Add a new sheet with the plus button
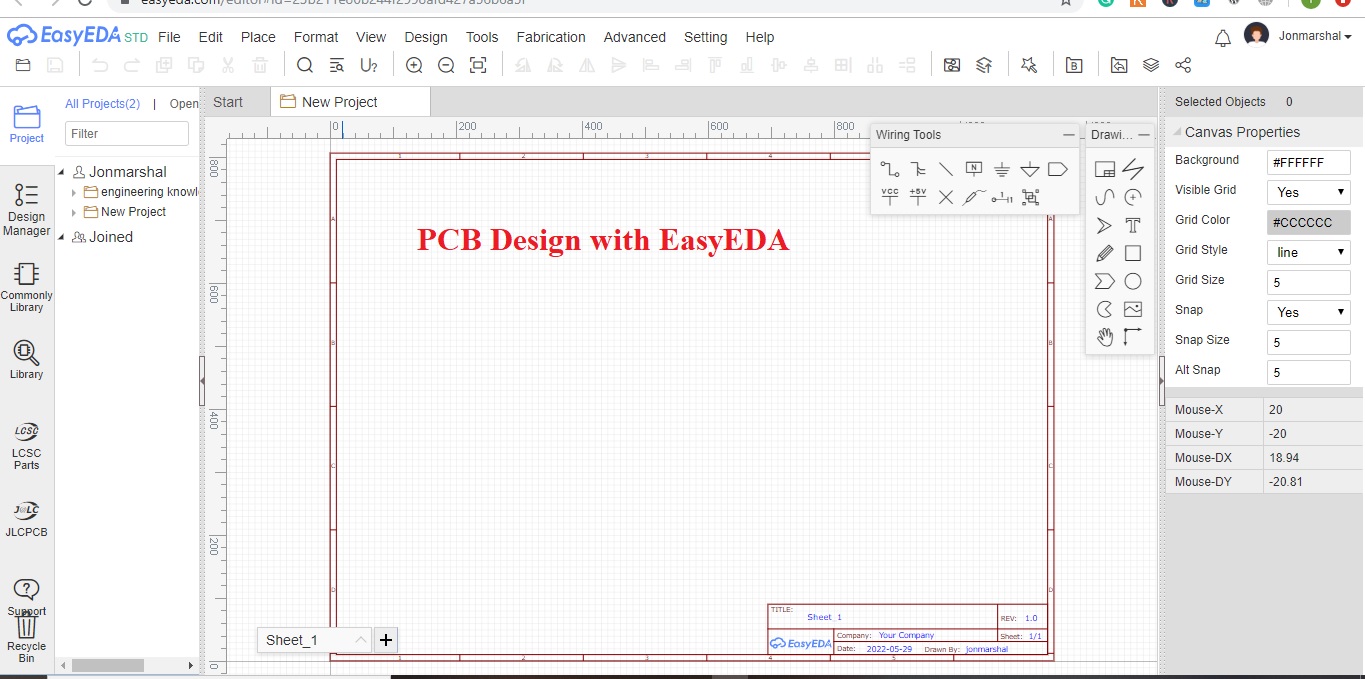Viewport: 1365px width, 679px height. tap(386, 639)
